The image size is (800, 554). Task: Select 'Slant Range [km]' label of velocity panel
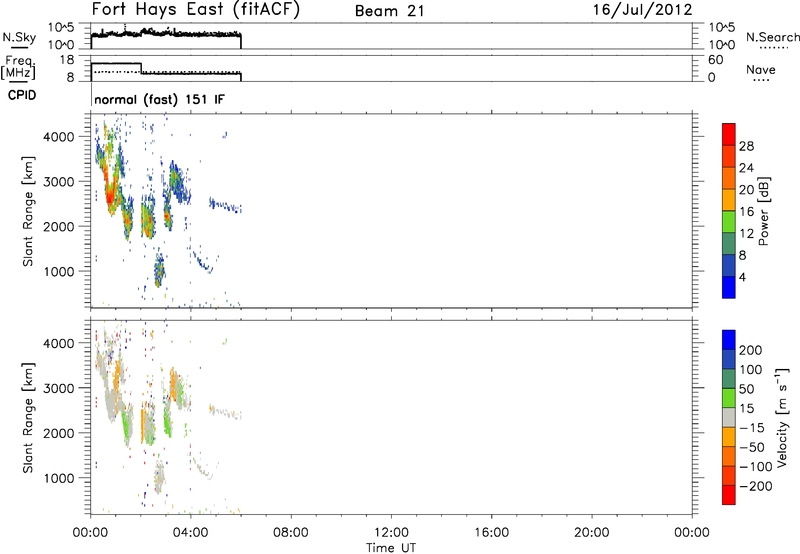click(28, 417)
